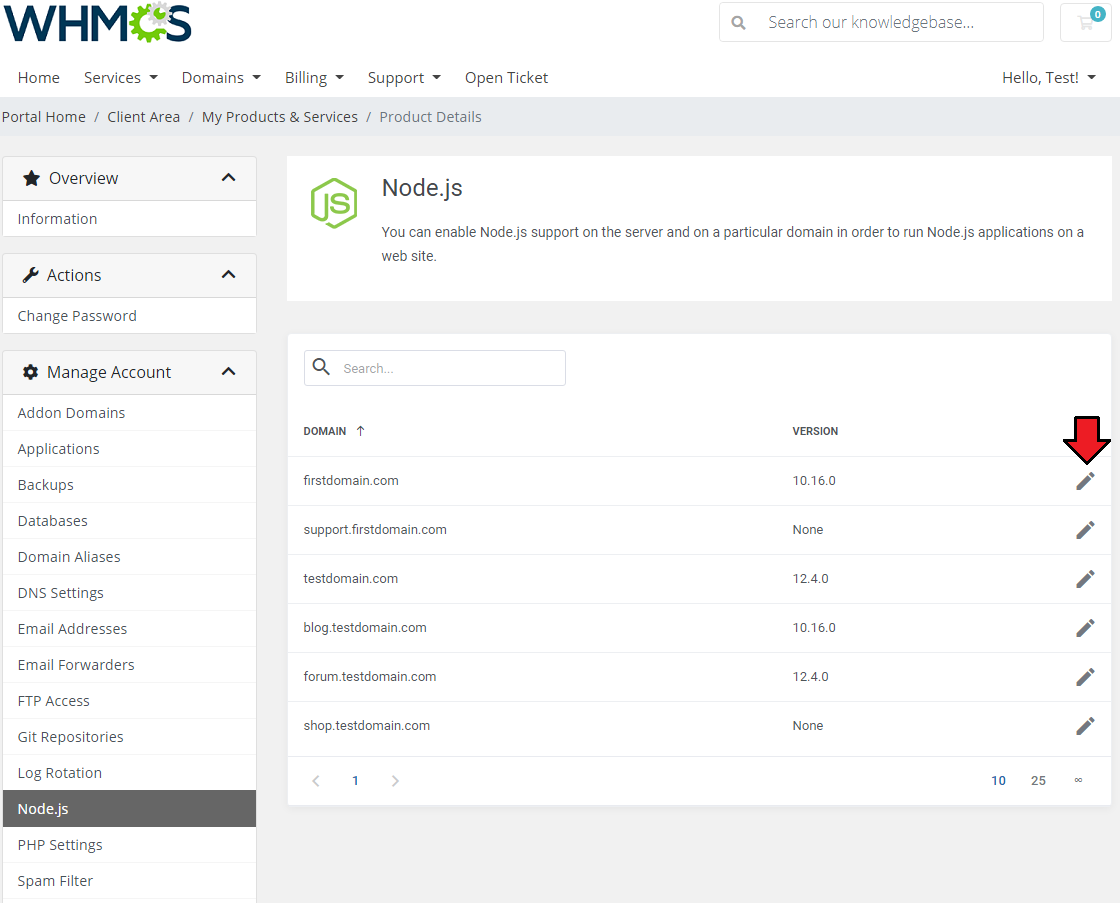Open the shopping cart icon

click(x=1086, y=22)
